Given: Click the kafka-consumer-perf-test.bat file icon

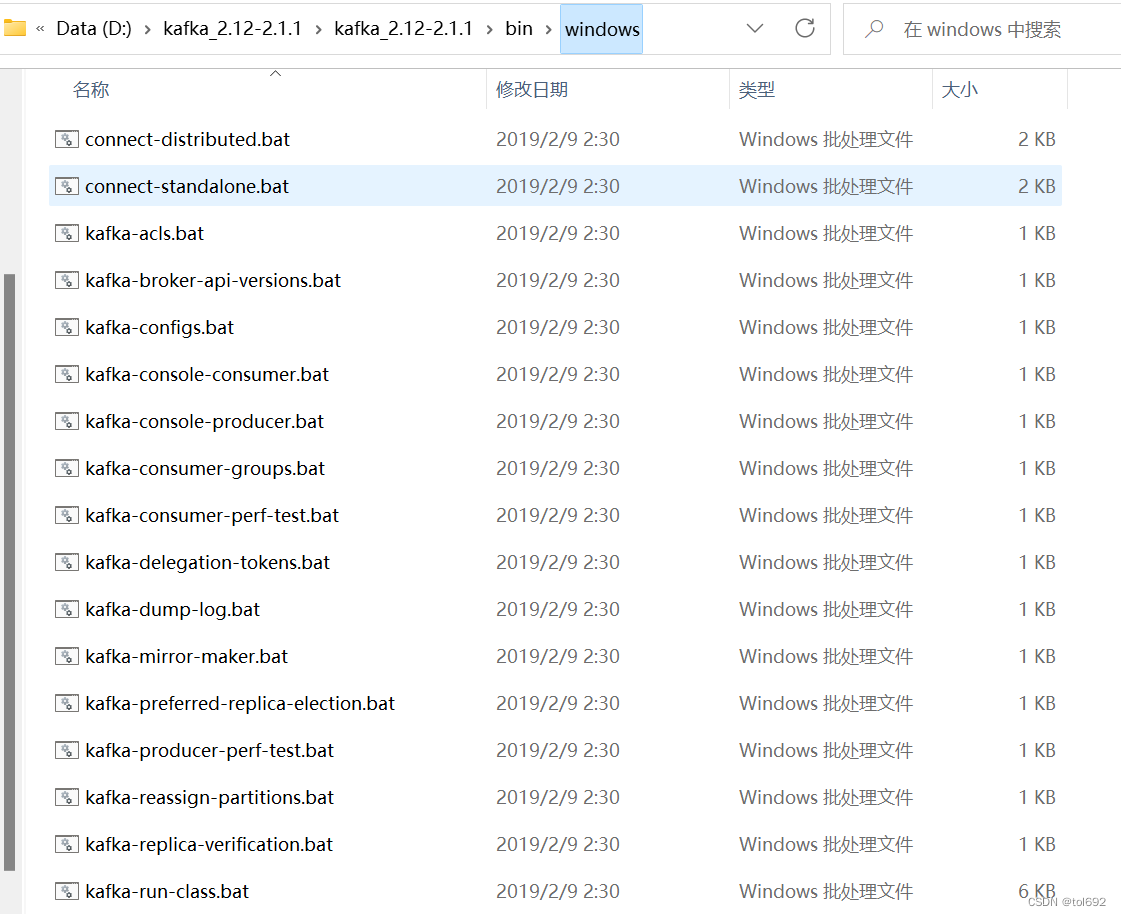Looking at the screenshot, I should pos(66,516).
